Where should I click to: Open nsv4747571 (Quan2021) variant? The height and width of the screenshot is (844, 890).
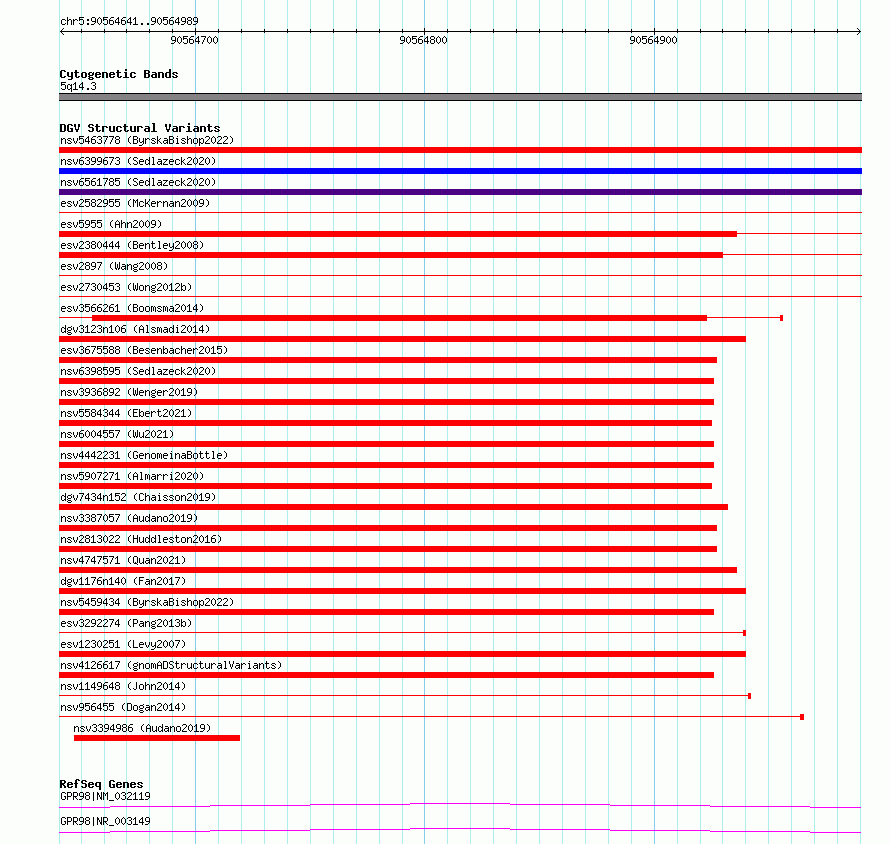click(x=123, y=560)
